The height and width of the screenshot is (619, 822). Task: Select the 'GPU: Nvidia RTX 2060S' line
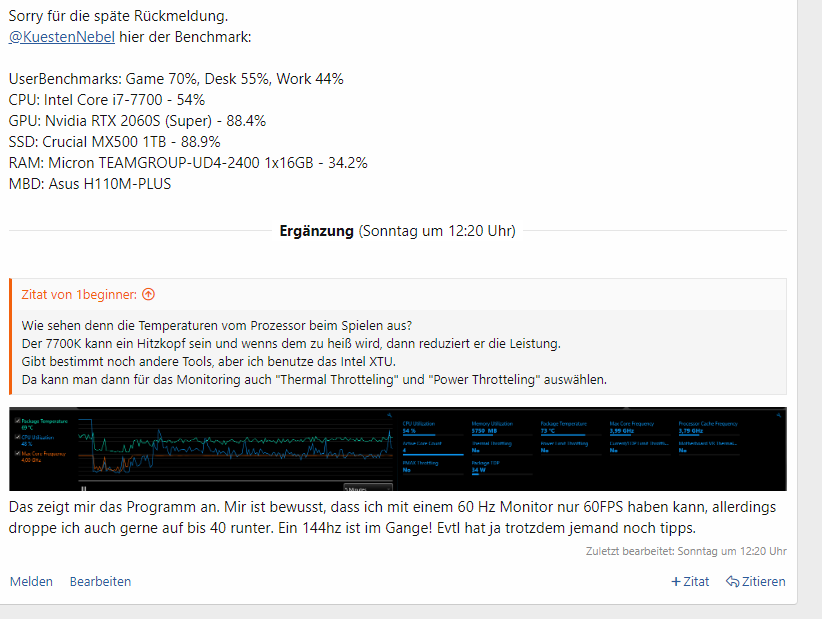(x=137, y=121)
